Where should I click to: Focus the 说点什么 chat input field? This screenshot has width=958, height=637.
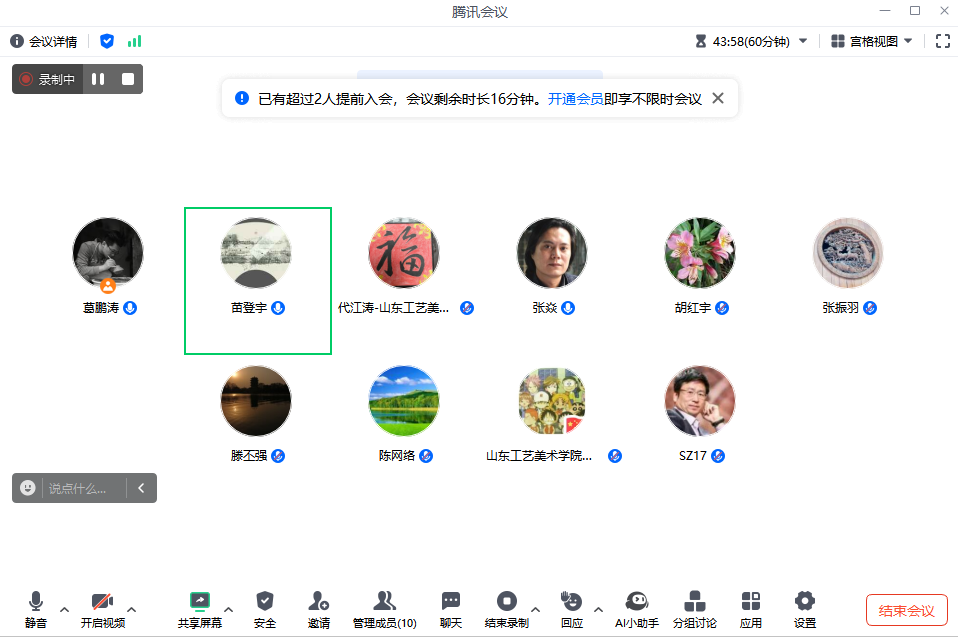click(x=84, y=489)
